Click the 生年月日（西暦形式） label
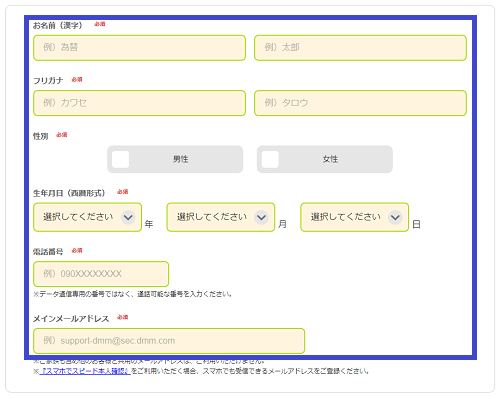The width and height of the screenshot is (500, 399). click(69, 193)
